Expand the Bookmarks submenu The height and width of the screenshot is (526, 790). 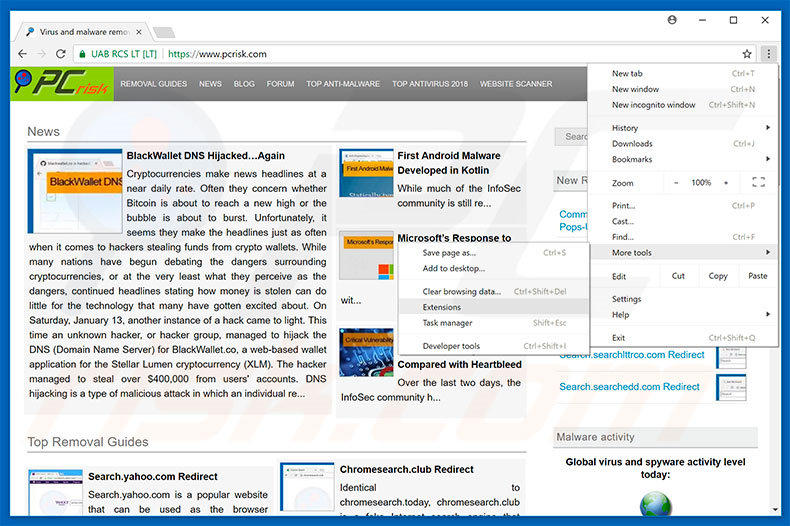683,159
